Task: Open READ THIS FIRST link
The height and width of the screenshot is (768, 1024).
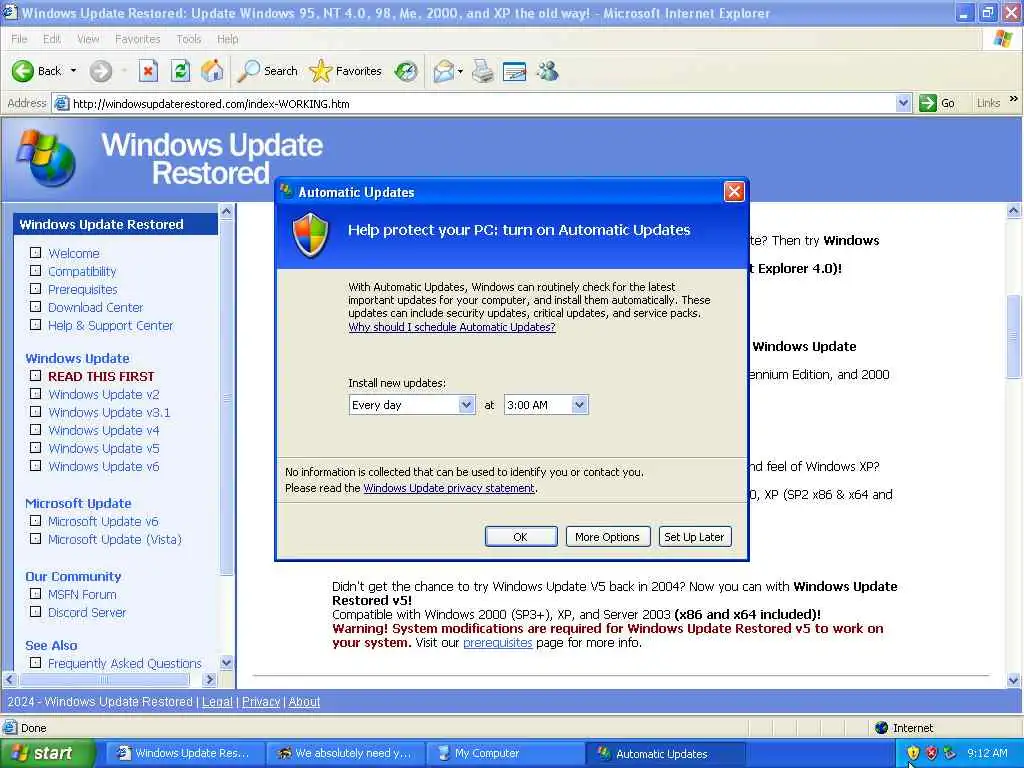Action: pos(101,377)
